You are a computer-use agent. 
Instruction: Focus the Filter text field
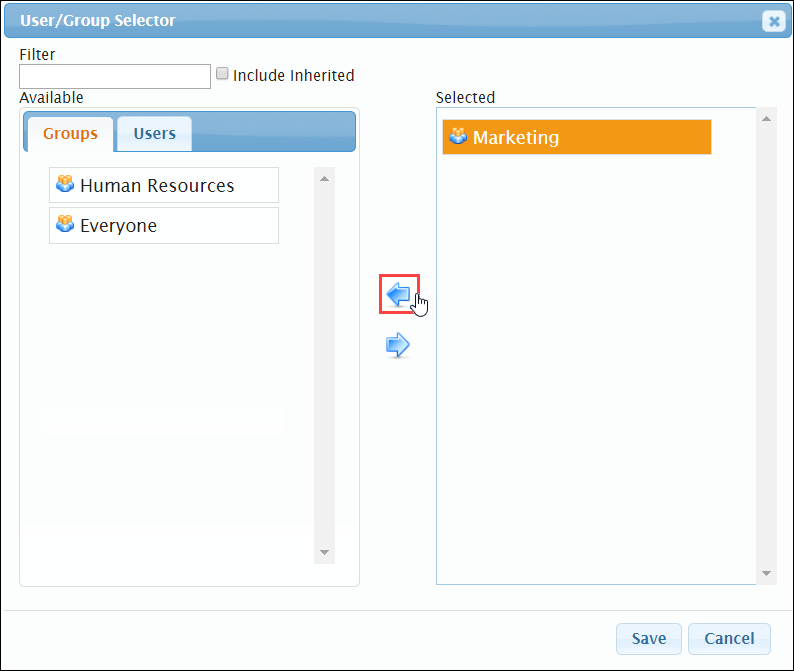tap(115, 76)
